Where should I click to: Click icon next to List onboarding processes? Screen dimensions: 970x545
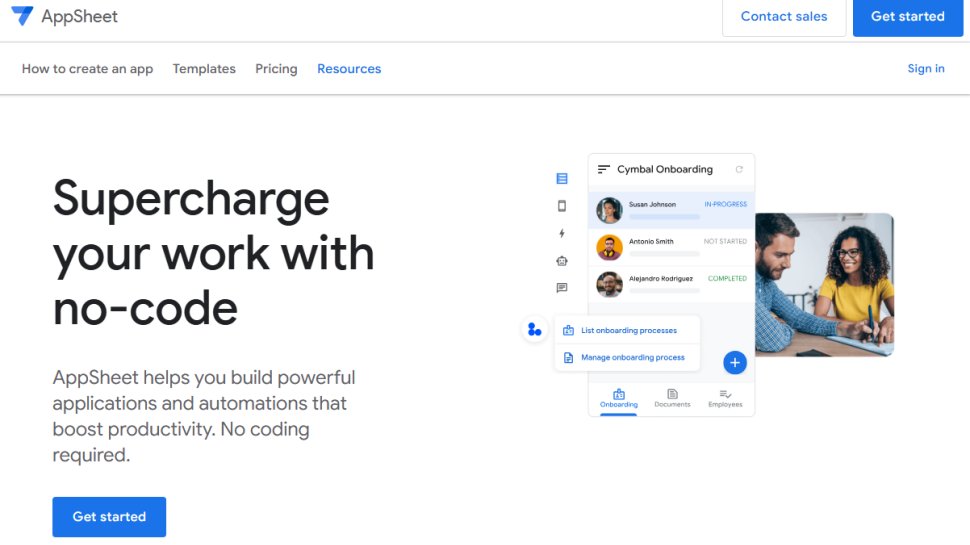coord(568,330)
